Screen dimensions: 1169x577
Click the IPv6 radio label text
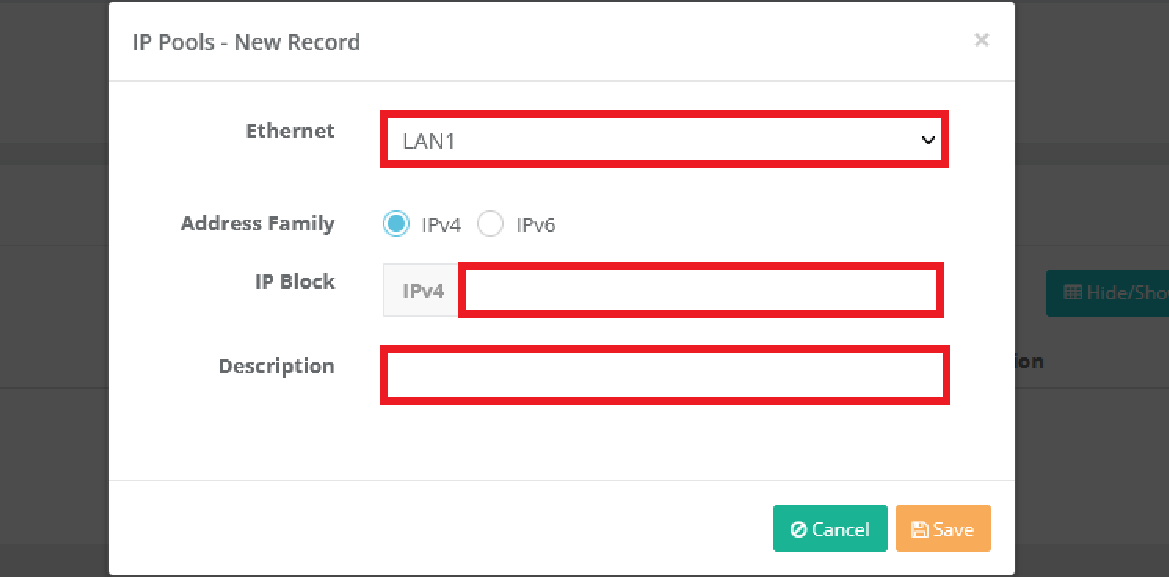535,225
